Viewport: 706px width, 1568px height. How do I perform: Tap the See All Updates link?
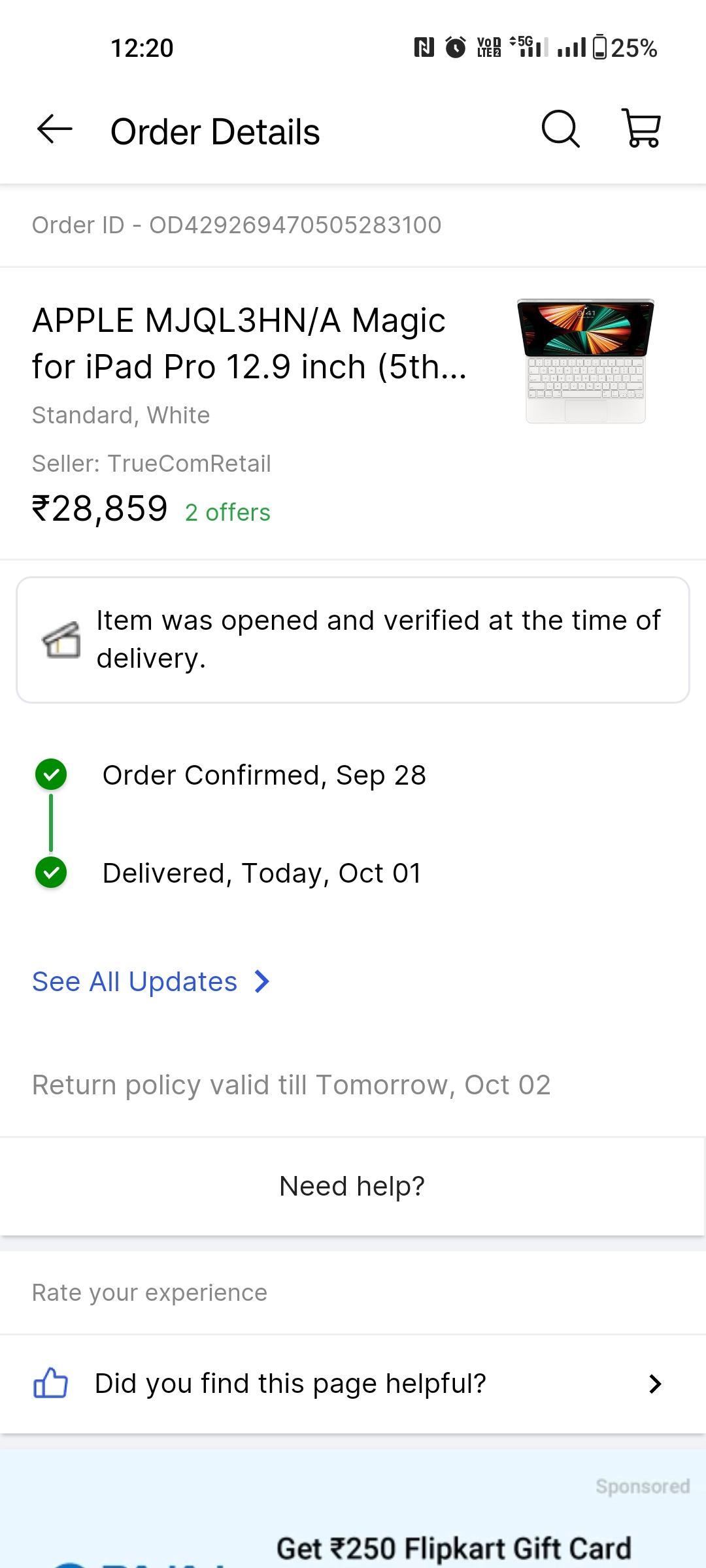coord(135,981)
